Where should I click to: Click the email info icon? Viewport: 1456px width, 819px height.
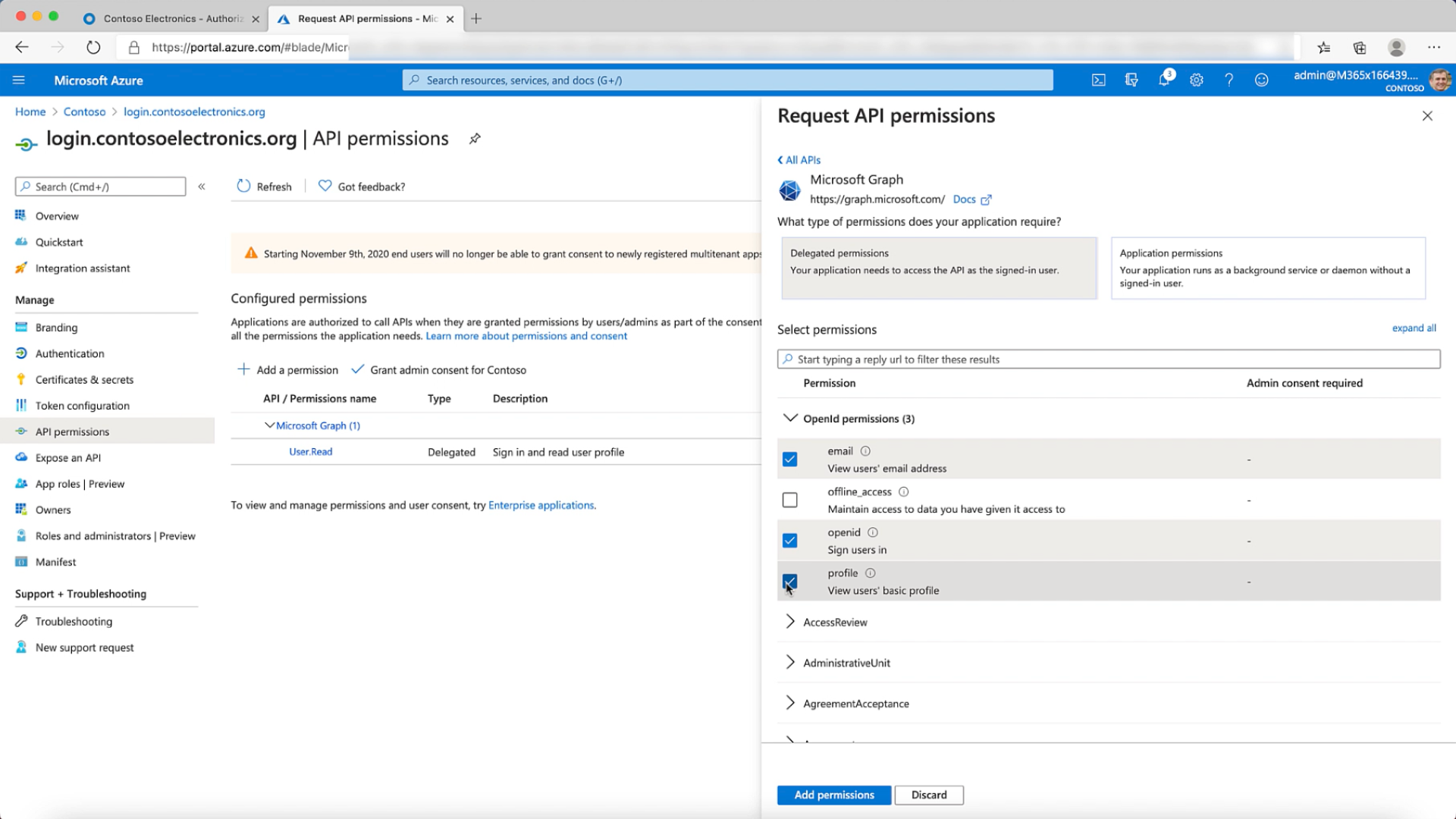tap(865, 451)
